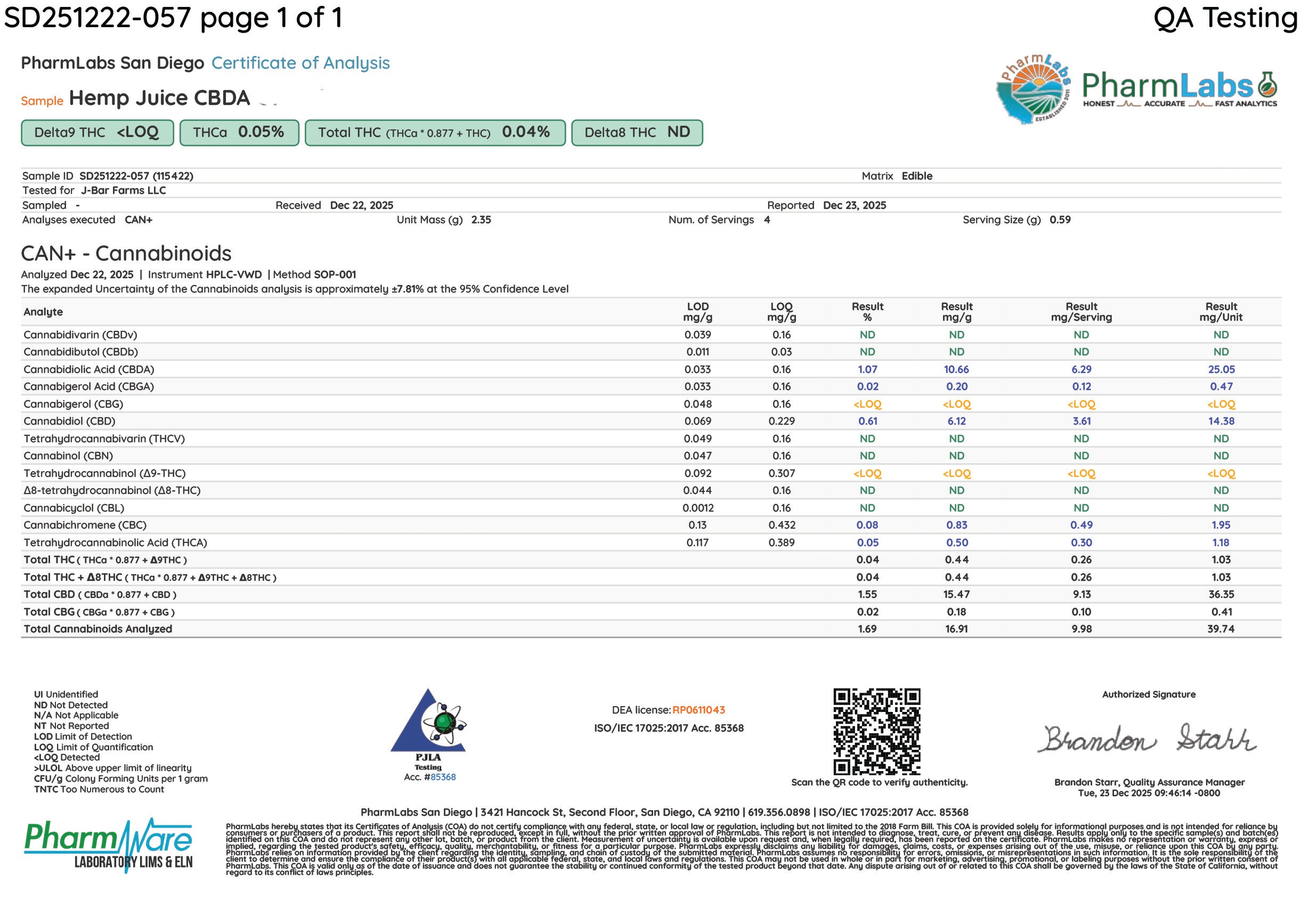Click the "Scan the QR code to verify authenticity." caption

pyautogui.click(x=879, y=783)
